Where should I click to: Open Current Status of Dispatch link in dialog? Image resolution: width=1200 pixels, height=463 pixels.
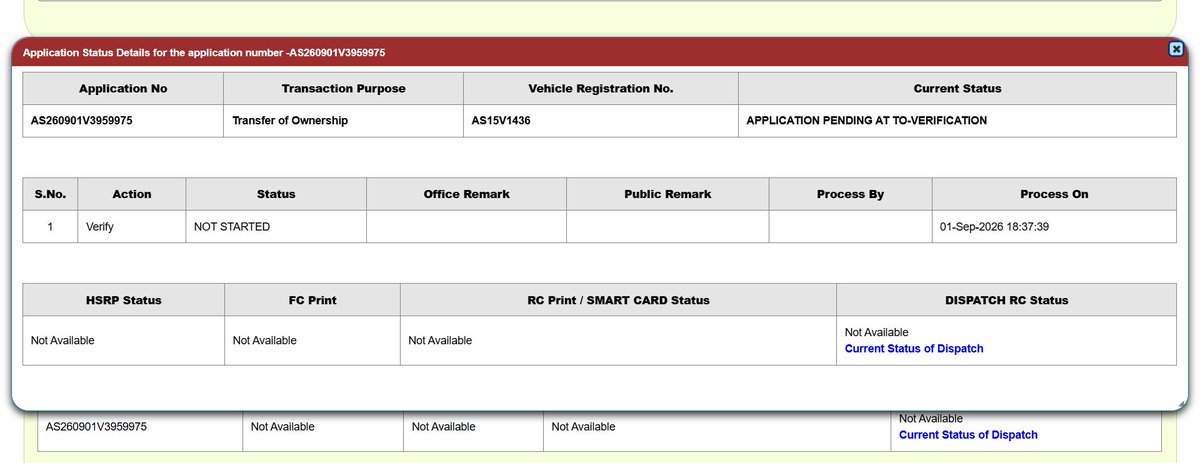click(x=914, y=349)
